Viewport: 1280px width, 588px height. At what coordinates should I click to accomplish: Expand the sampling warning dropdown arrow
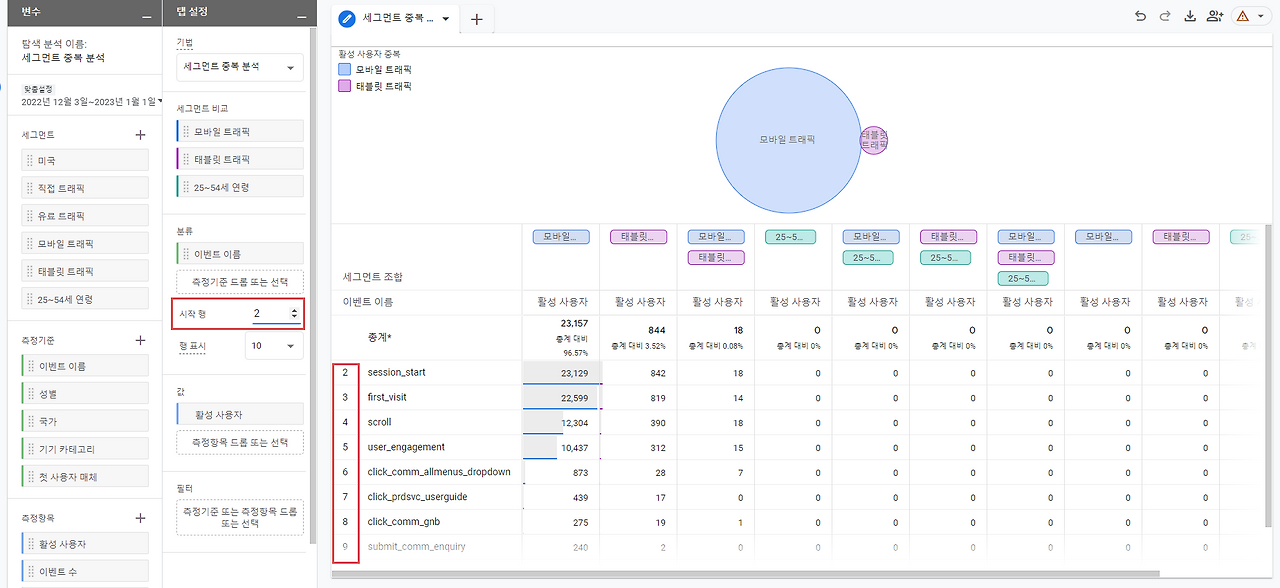pyautogui.click(x=1259, y=17)
